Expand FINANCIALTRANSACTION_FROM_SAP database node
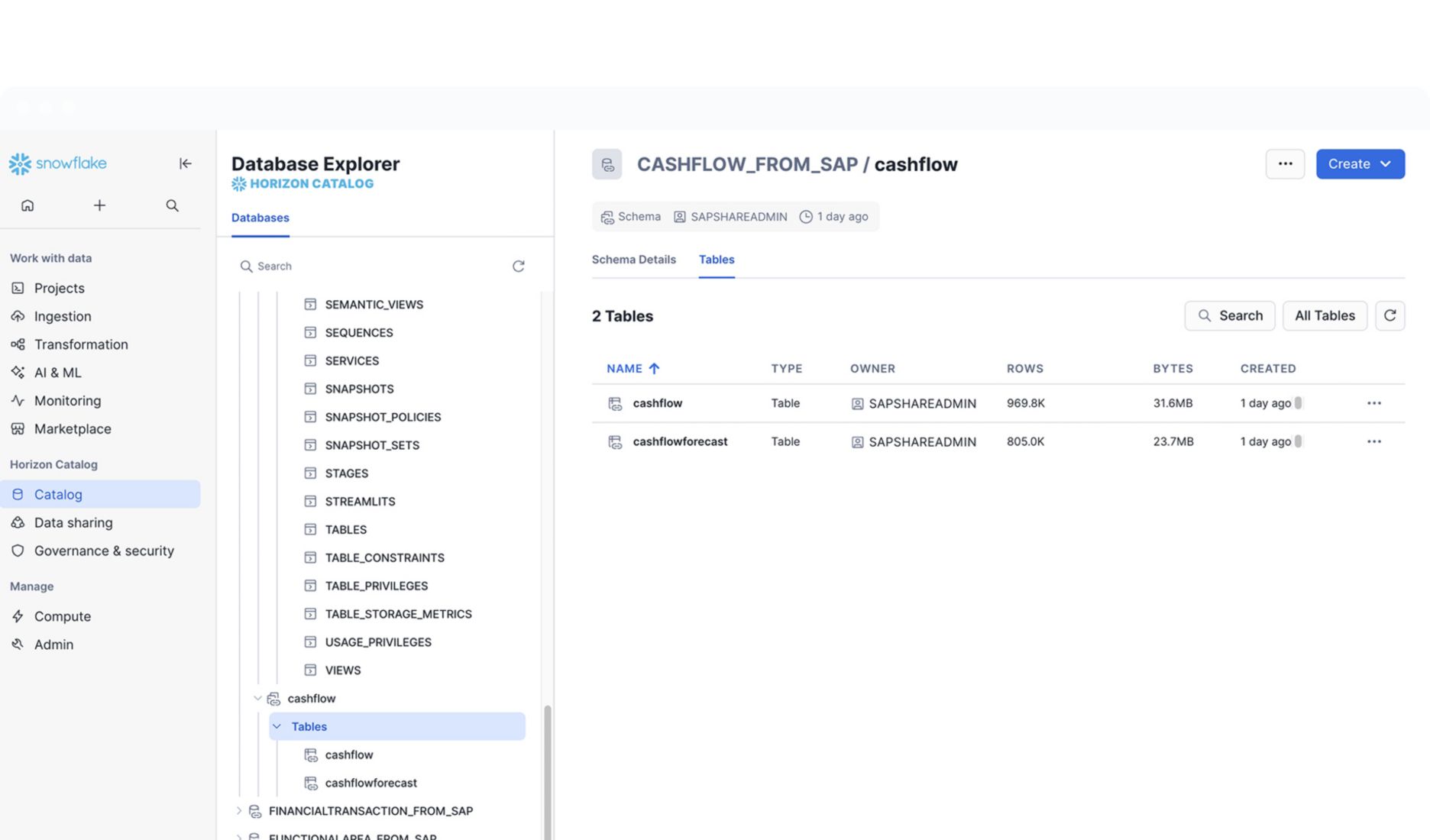The image size is (1430, 840). coord(238,811)
